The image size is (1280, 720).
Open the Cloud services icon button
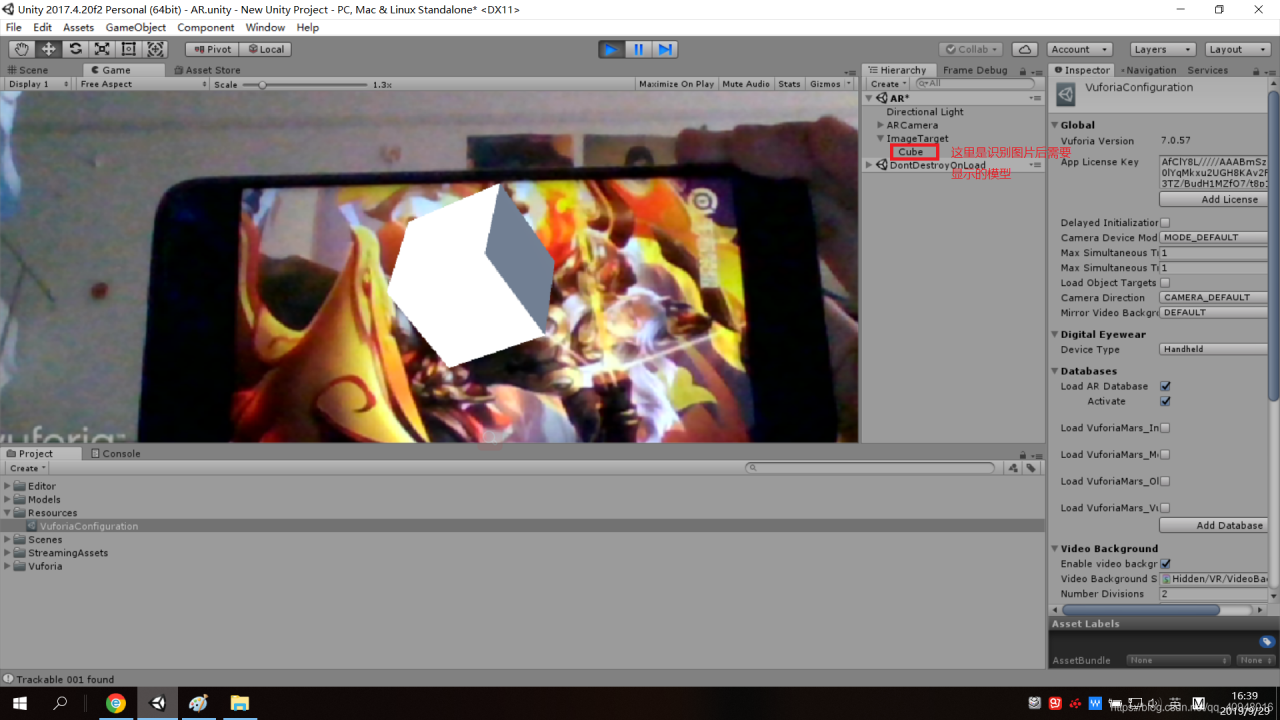coord(1024,49)
